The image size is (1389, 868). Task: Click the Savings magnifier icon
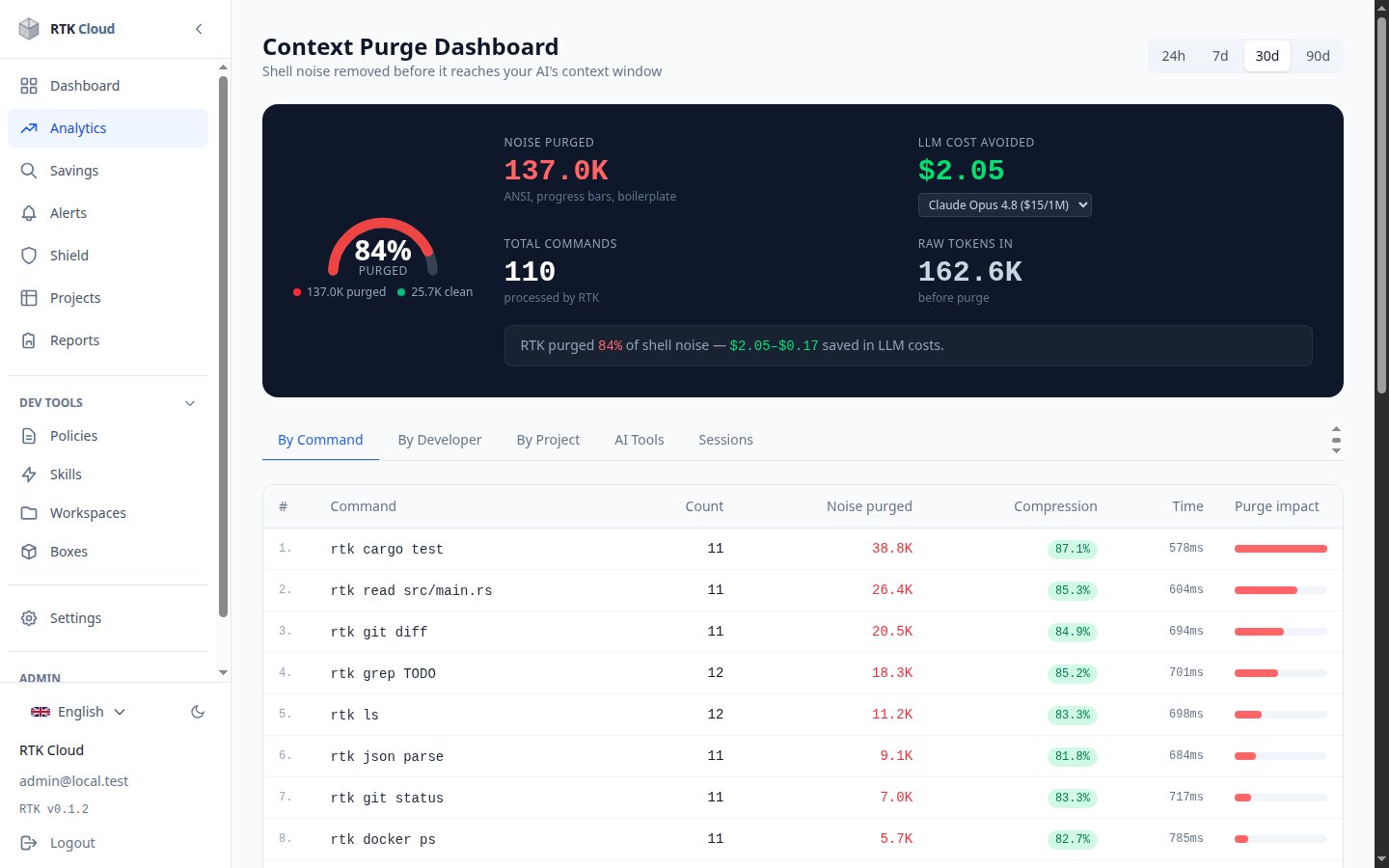tap(29, 171)
